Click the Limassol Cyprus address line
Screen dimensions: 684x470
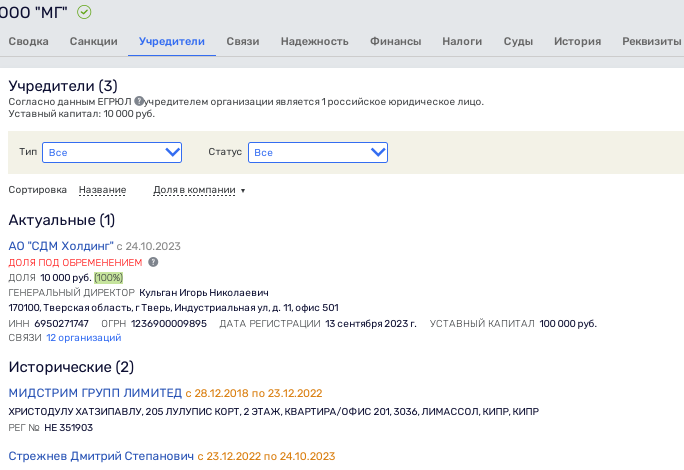(274, 412)
